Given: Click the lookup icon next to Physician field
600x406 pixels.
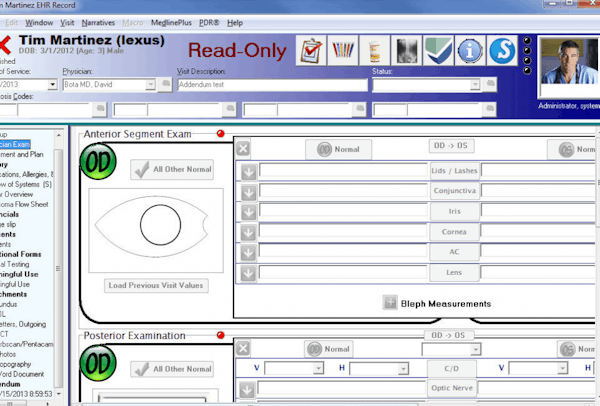Looking at the screenshot, I should click(x=165, y=84).
